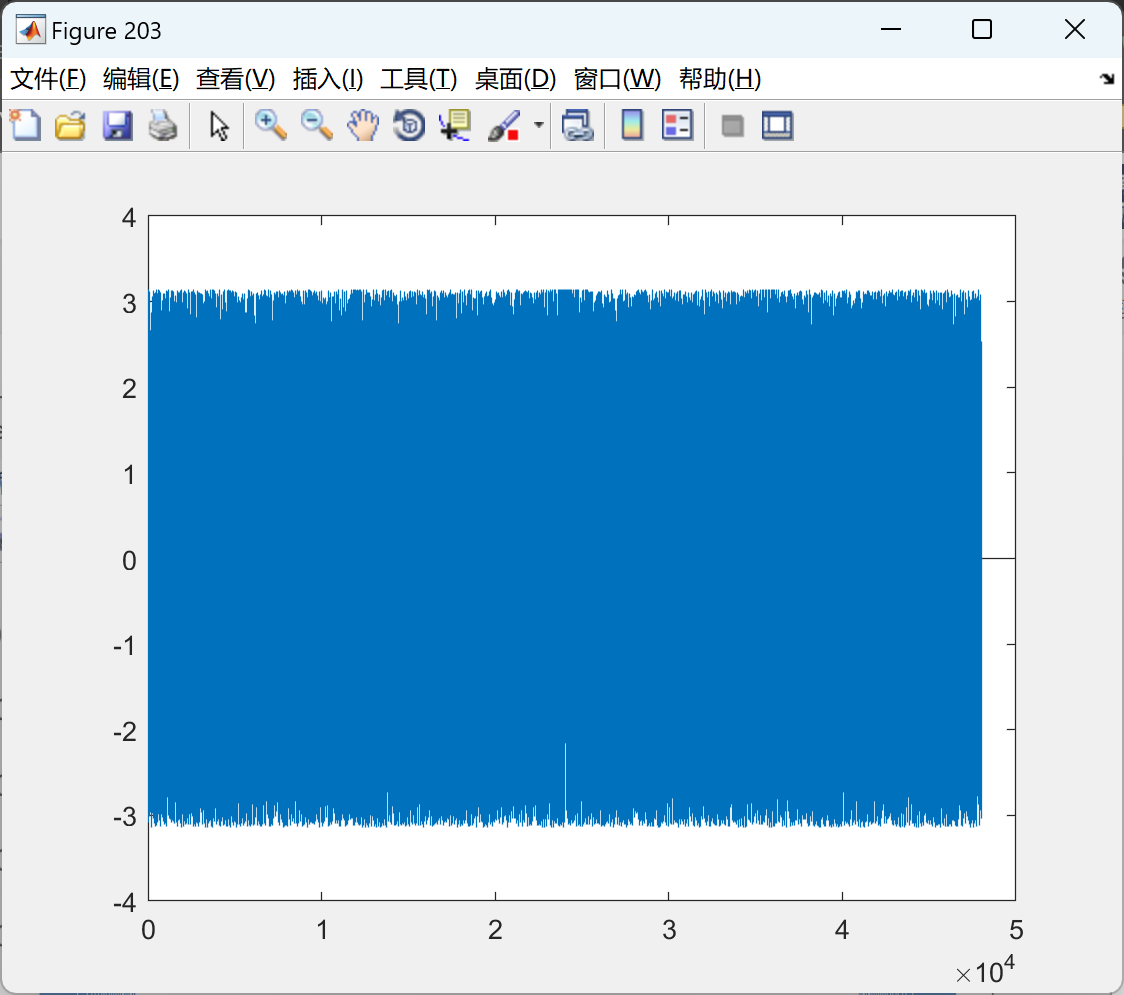This screenshot has width=1124, height=995.
Task: Open the 插入(I) menu
Action: [328, 79]
